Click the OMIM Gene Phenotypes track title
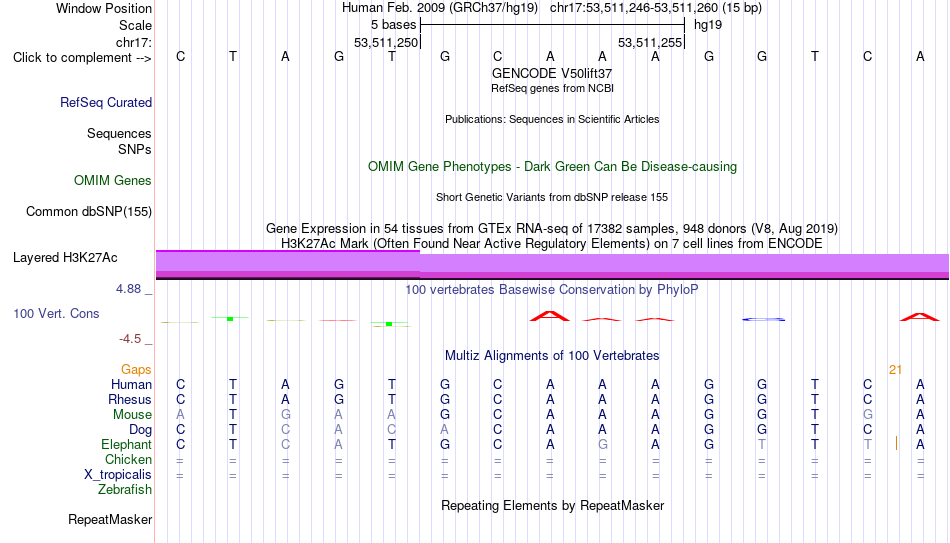950x543 pixels. pos(552,167)
